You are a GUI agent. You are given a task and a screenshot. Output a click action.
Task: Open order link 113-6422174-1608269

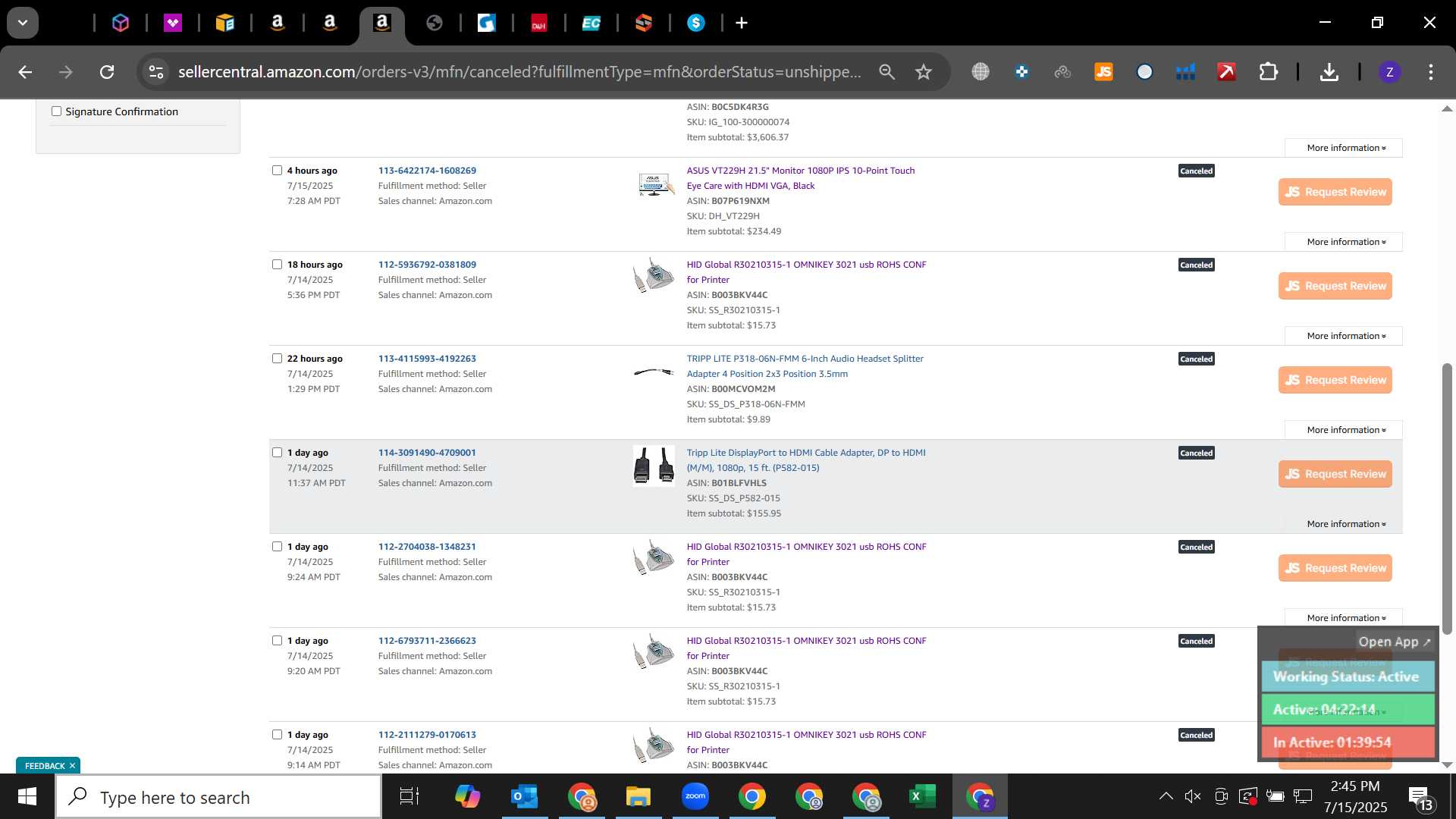click(x=427, y=171)
